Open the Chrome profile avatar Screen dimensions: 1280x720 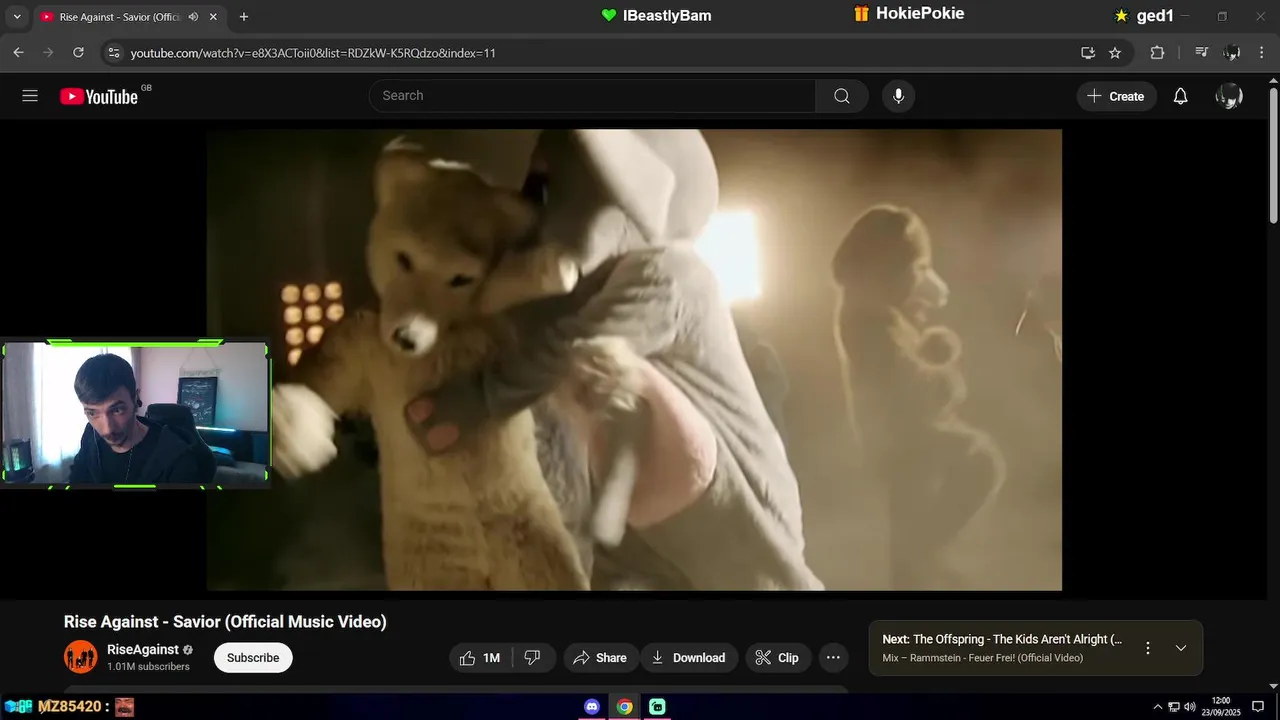pyautogui.click(x=1232, y=53)
